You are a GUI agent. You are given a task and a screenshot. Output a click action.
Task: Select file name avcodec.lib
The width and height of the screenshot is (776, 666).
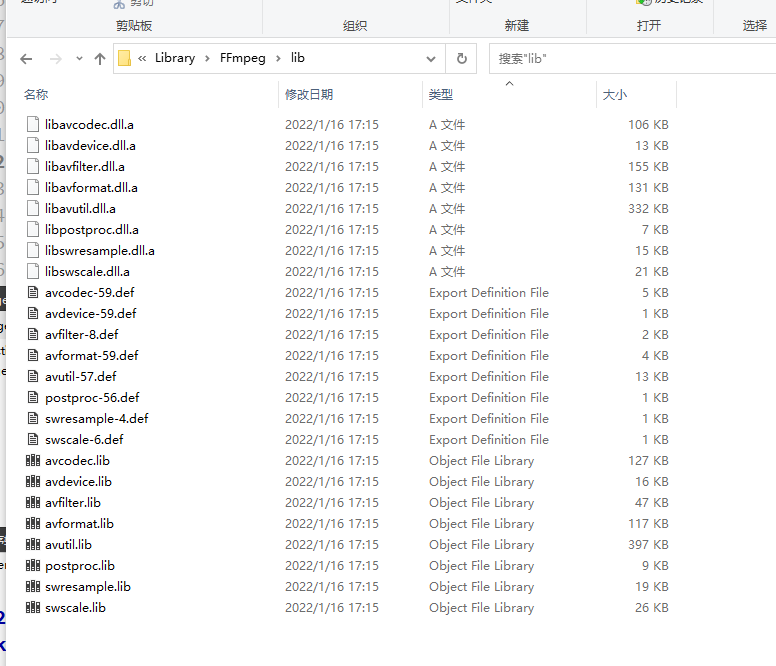click(x=77, y=461)
